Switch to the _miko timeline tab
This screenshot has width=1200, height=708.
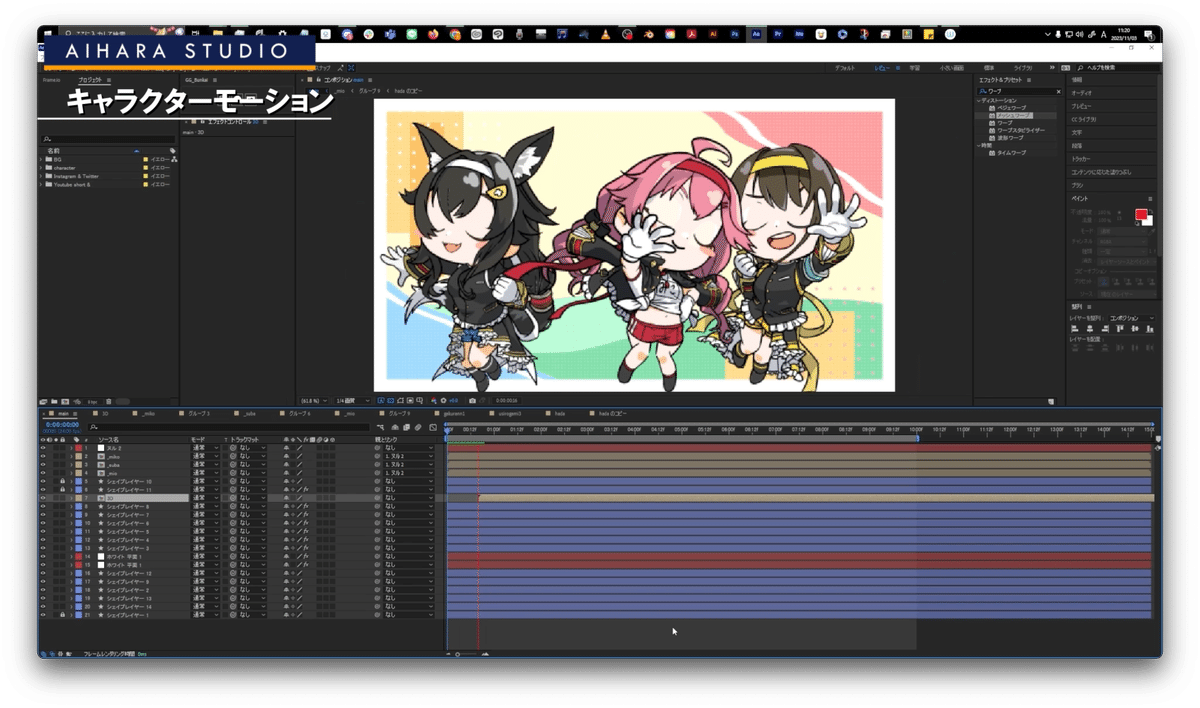pos(148,413)
